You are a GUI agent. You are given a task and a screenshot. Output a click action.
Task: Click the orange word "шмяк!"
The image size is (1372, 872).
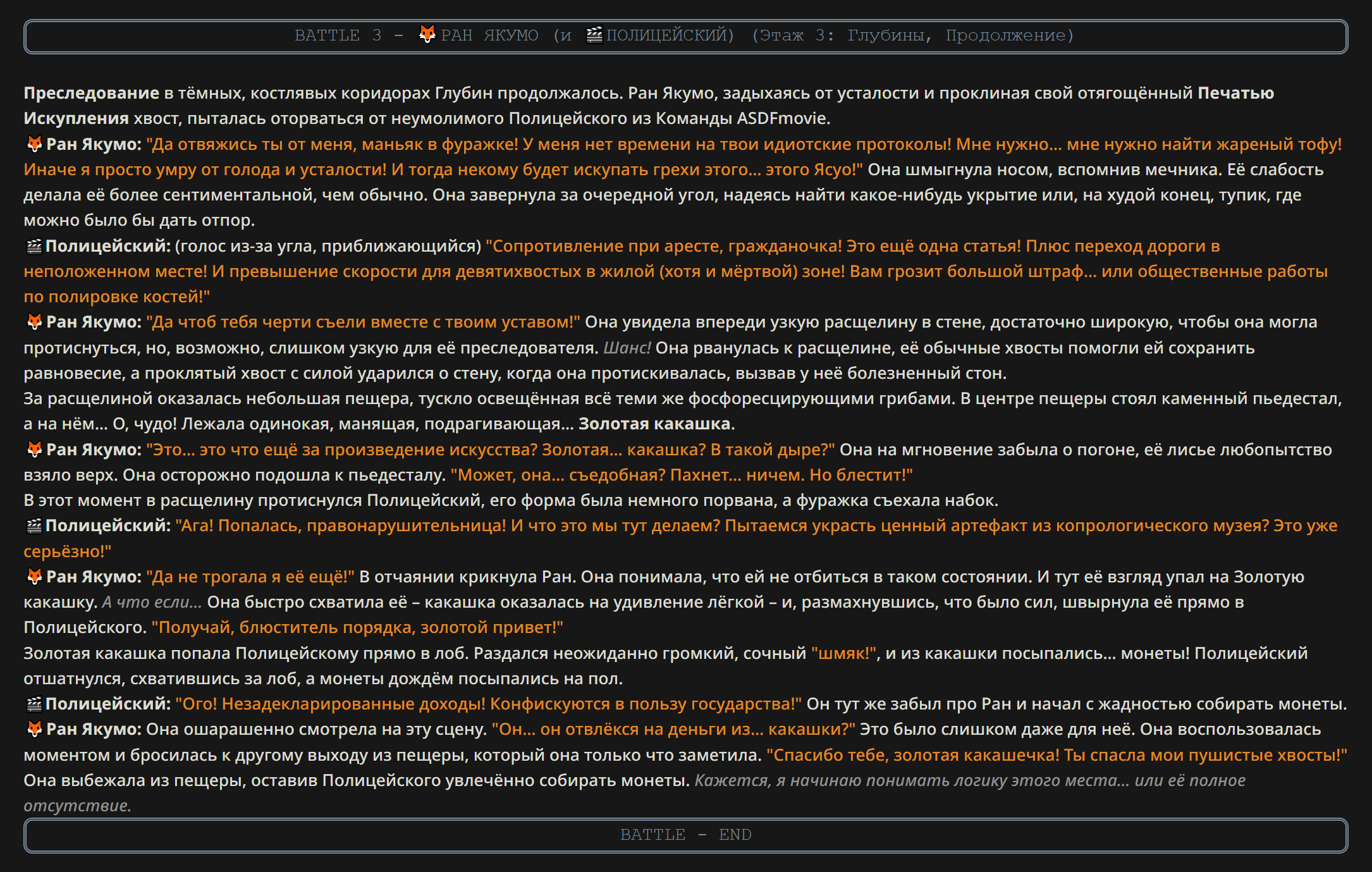(x=845, y=653)
